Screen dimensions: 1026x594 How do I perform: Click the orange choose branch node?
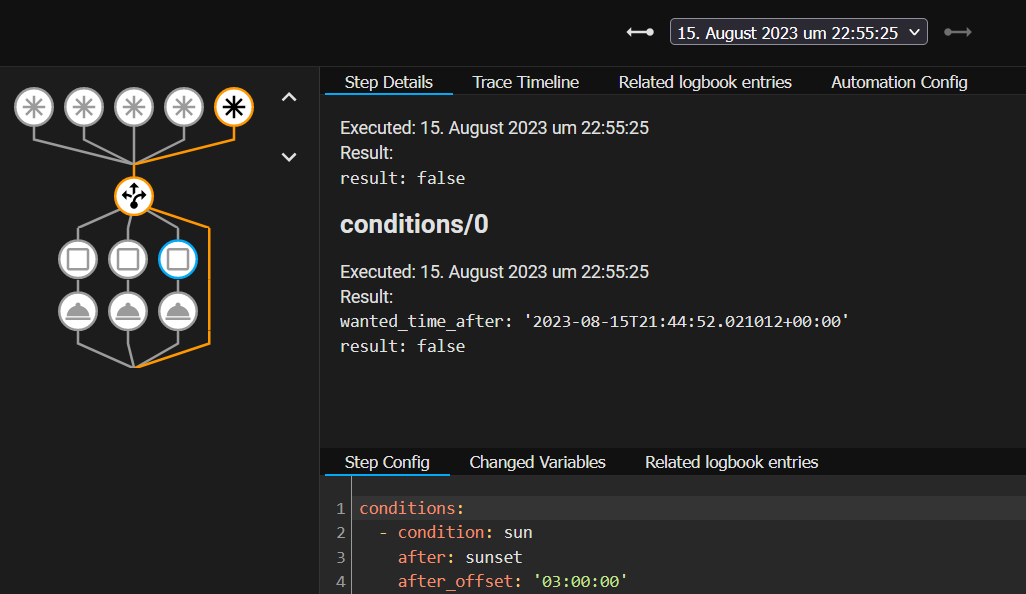[134, 196]
